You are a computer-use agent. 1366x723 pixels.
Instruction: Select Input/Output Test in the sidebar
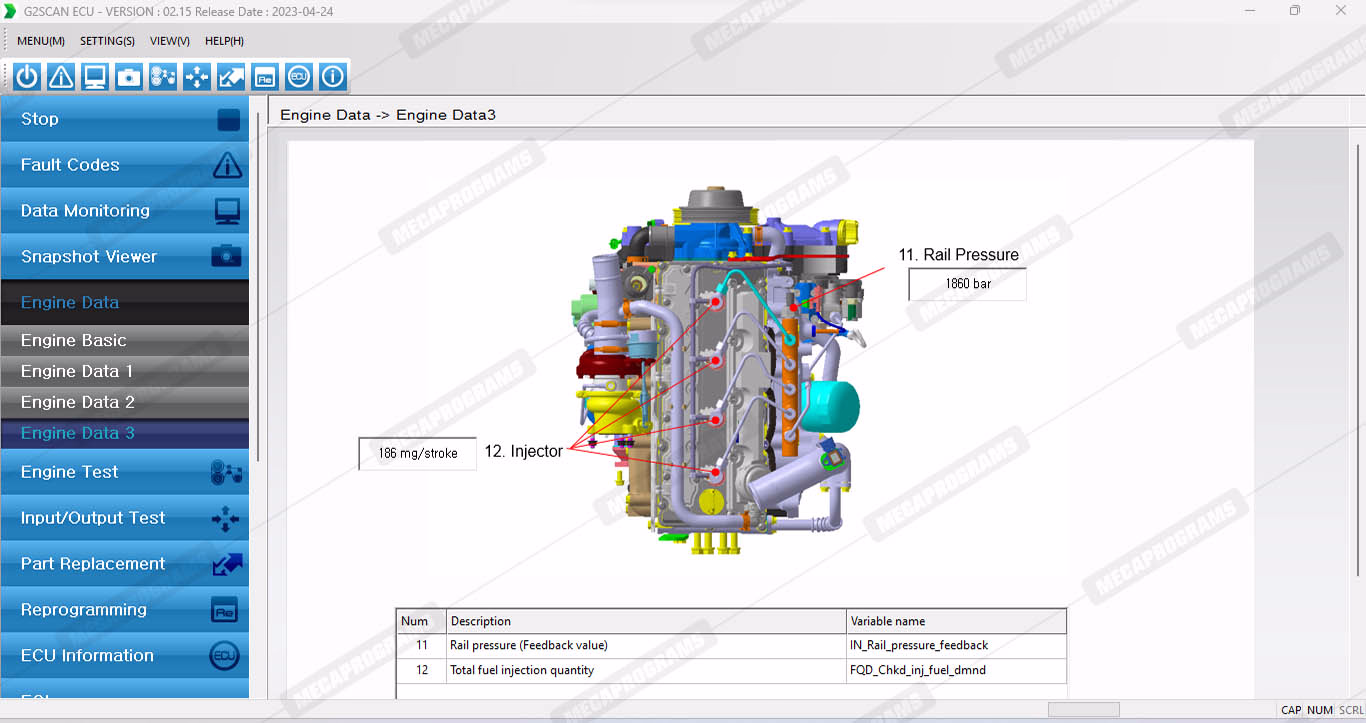coord(125,518)
